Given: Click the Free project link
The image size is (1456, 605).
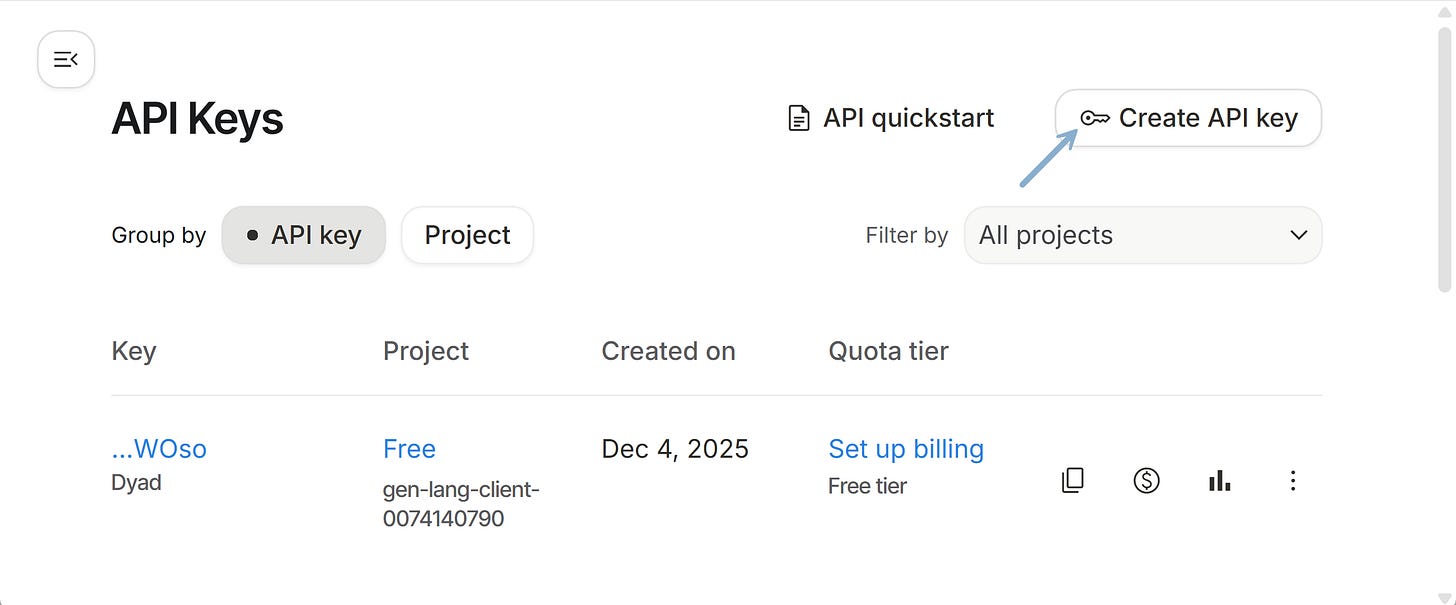Looking at the screenshot, I should pos(409,448).
